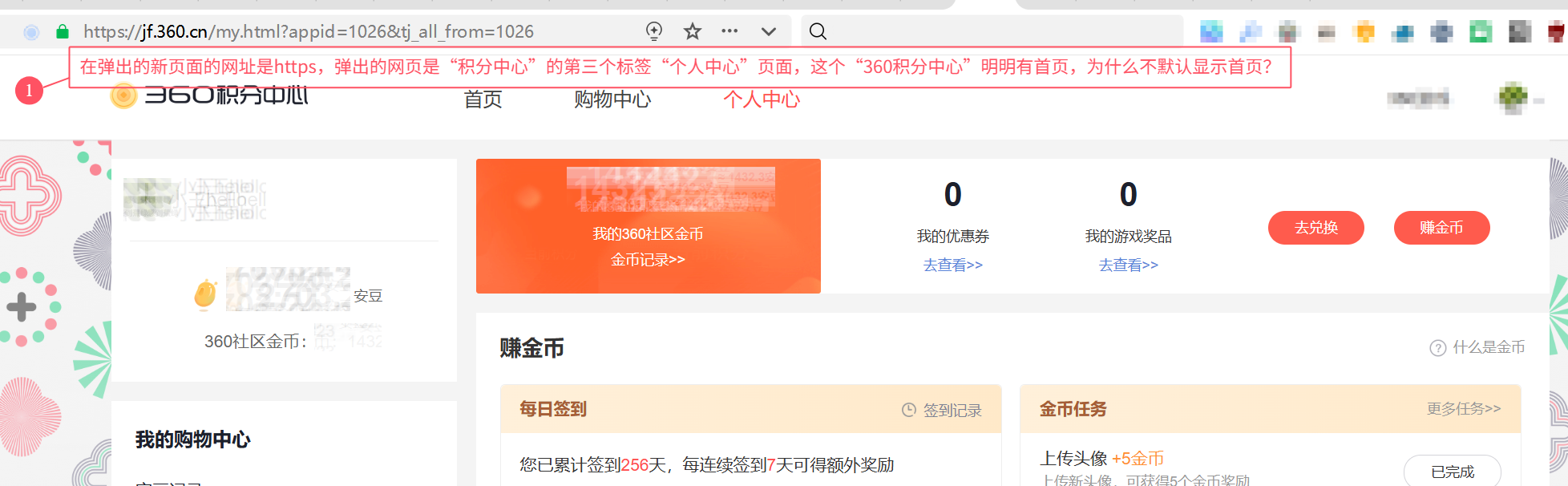Open the green extension icon in toolbar
This screenshot has height=486, width=1568.
click(x=1481, y=32)
